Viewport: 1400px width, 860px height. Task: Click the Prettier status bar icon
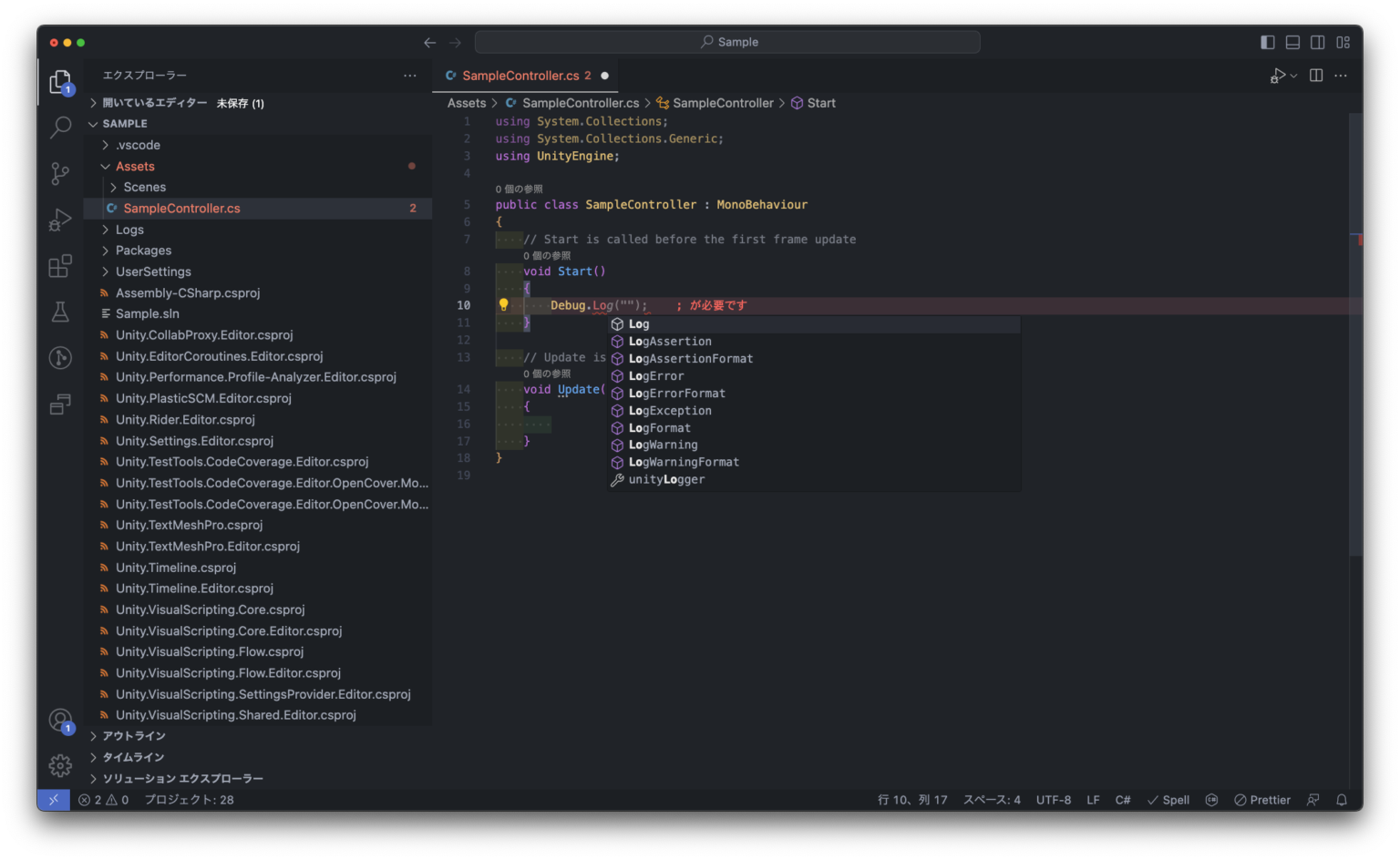(x=1261, y=799)
